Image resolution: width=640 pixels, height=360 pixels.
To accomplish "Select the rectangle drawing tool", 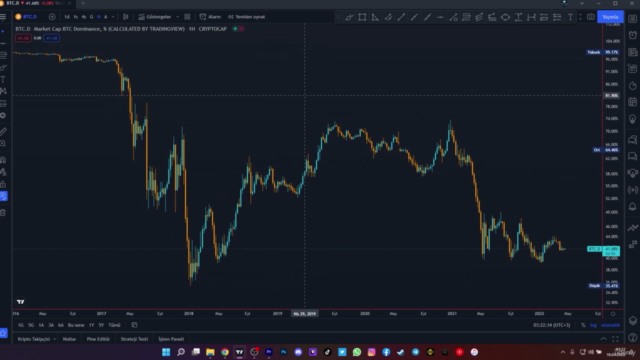I will click(x=362, y=17).
